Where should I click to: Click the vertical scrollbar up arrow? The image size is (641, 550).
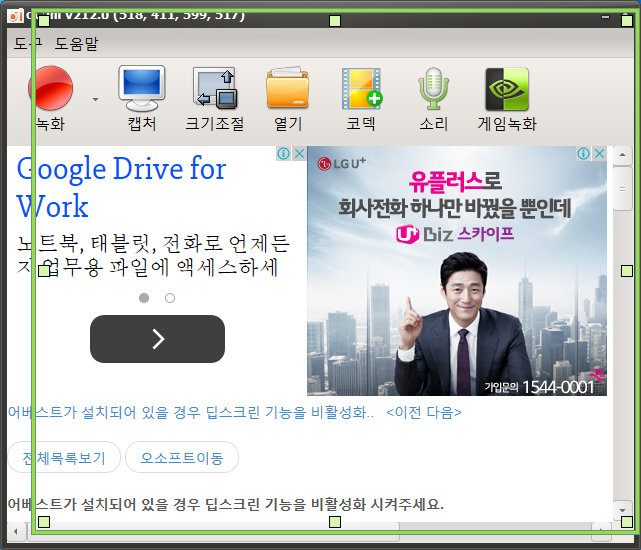point(623,155)
